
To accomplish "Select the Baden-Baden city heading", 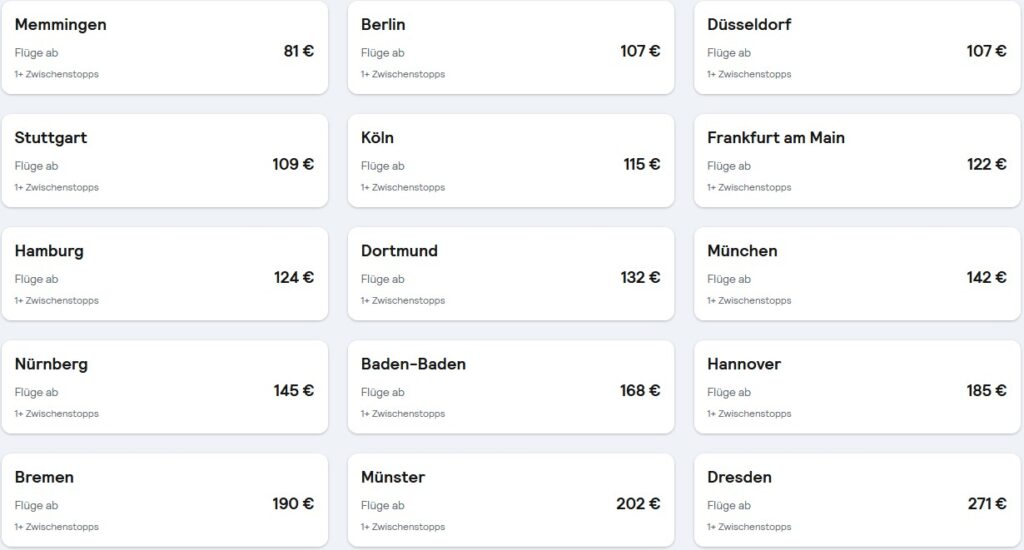I will pyautogui.click(x=413, y=364).
